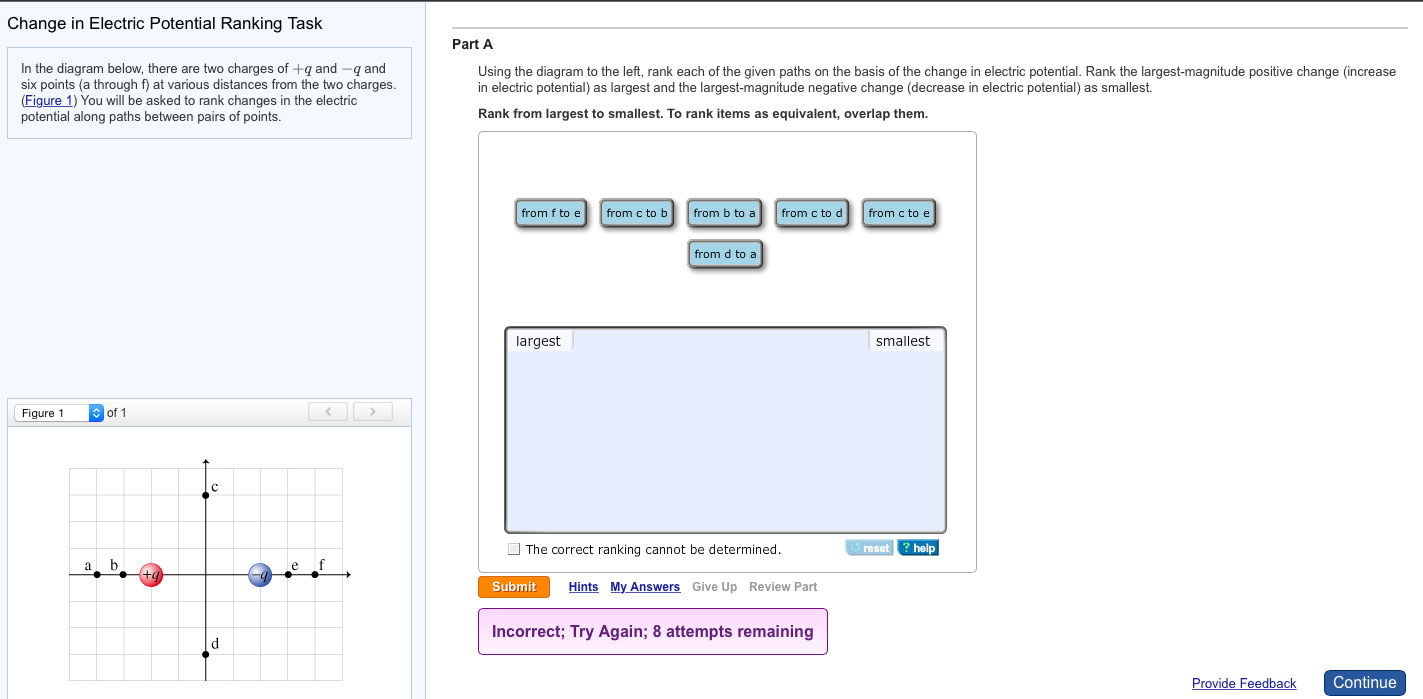Click the Provide Feedback link

coord(1244,683)
